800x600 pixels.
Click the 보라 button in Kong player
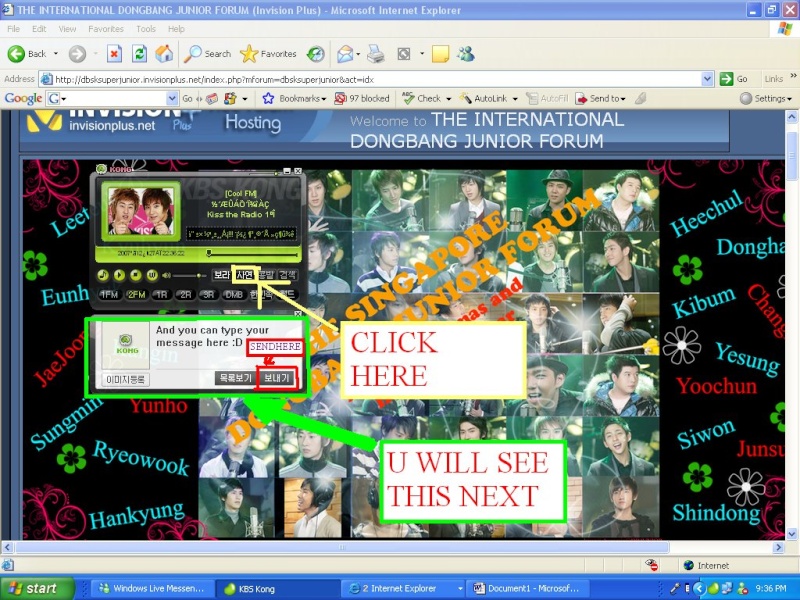click(222, 275)
